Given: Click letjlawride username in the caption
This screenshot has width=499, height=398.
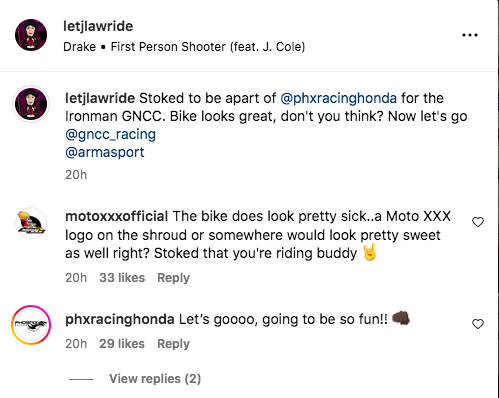Looking at the screenshot, I should click(100, 98).
